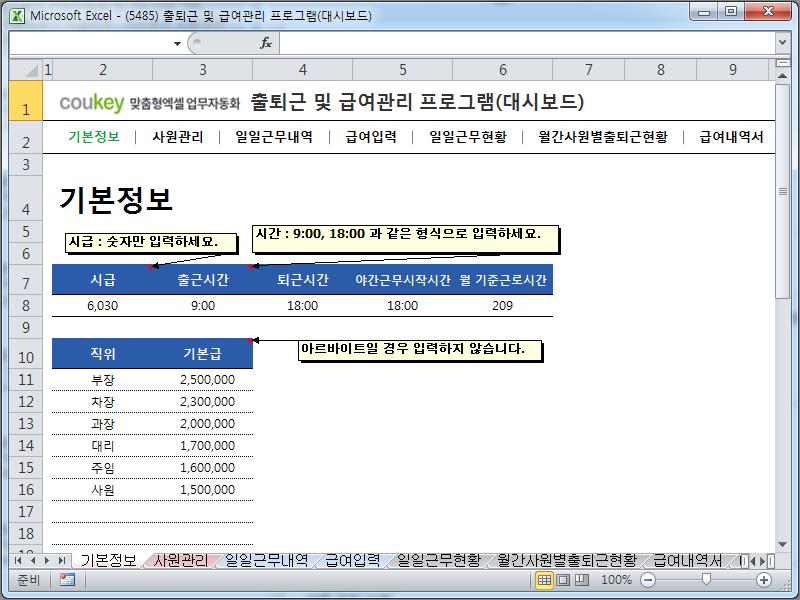800x600 pixels.
Task: Click the Excel application icon in title bar
Action: coord(17,15)
